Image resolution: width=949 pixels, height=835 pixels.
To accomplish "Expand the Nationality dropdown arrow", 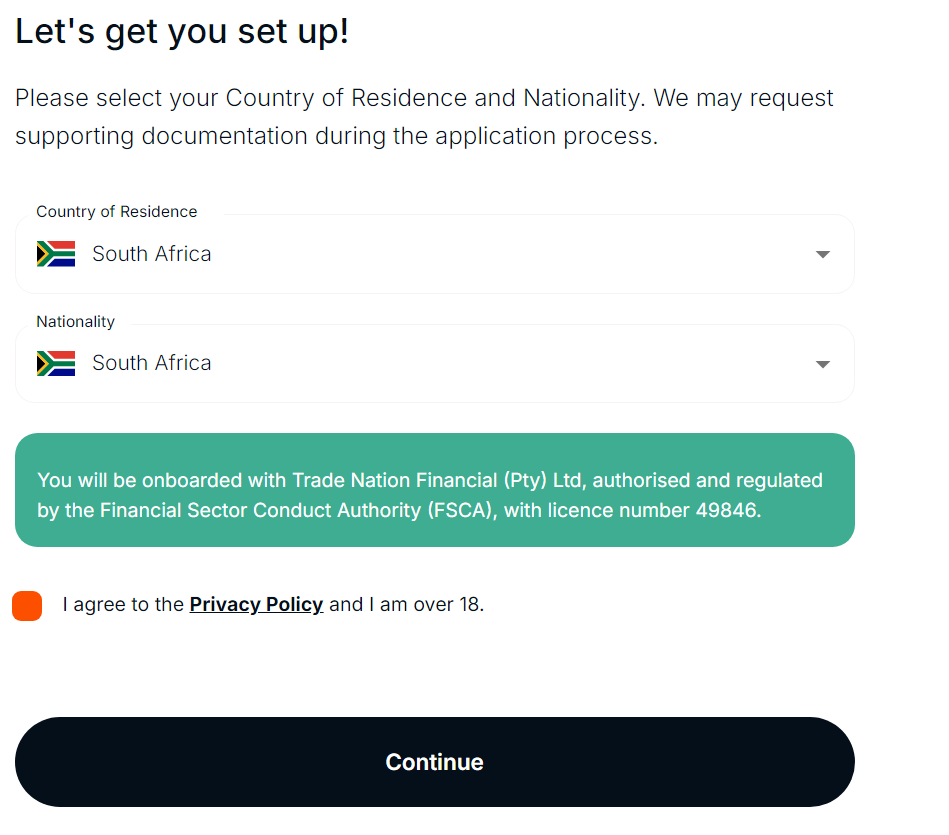I will click(823, 364).
